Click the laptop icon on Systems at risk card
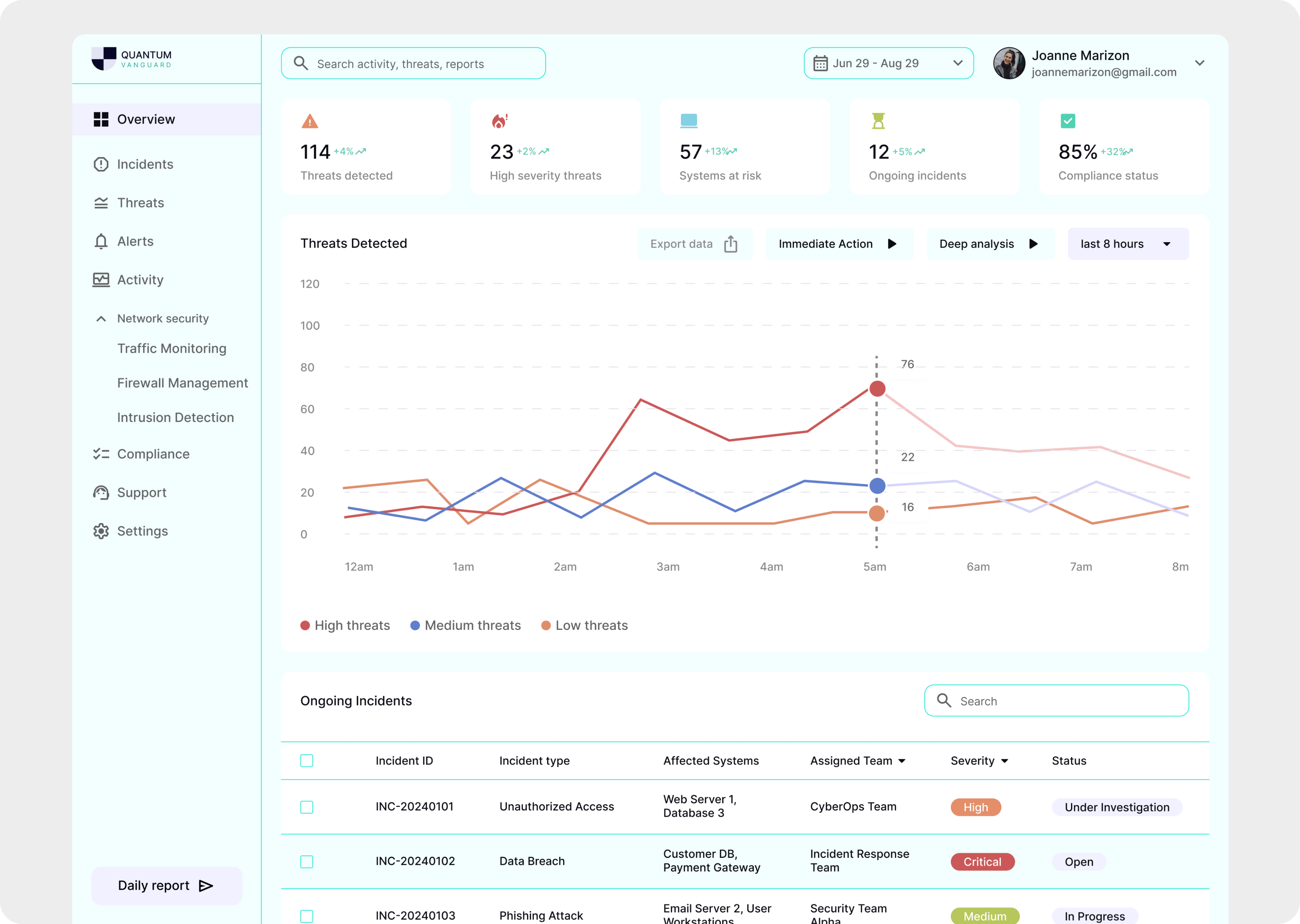Viewport: 1300px width, 924px height. [x=689, y=121]
